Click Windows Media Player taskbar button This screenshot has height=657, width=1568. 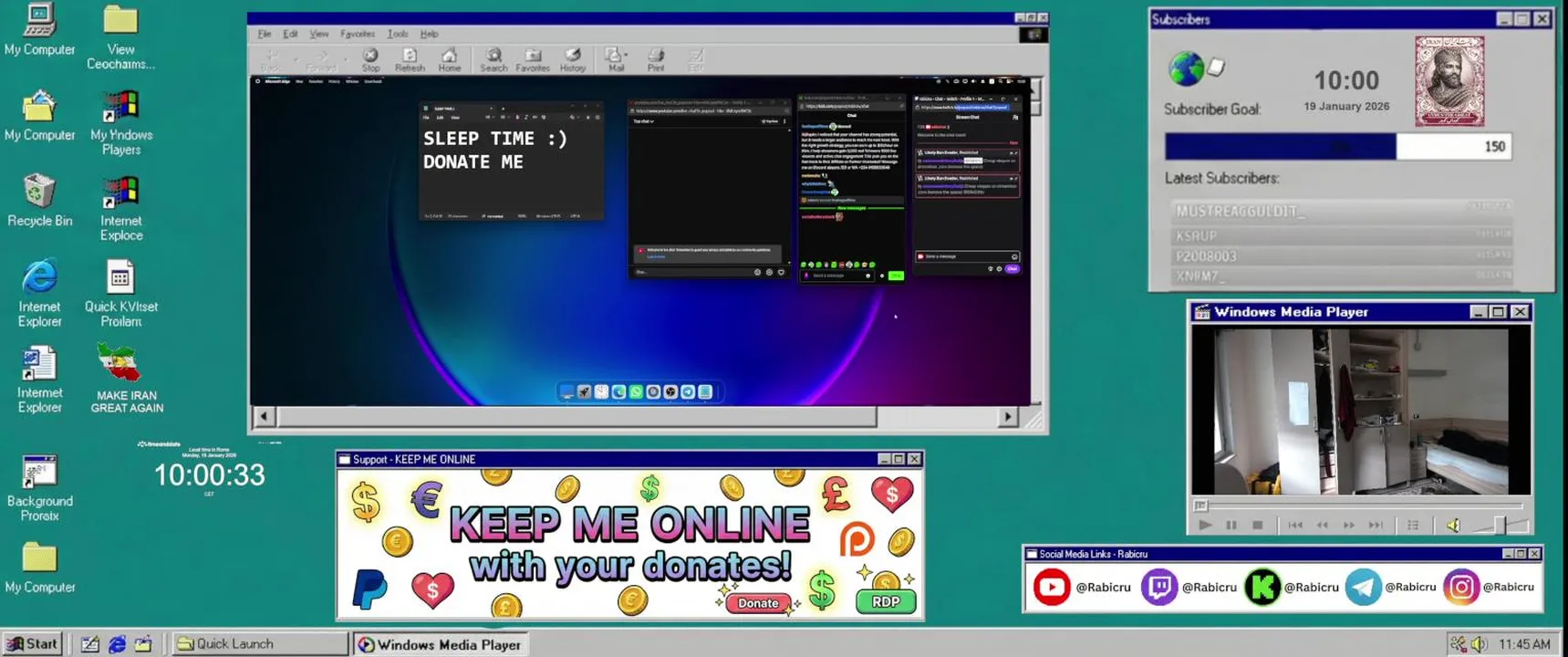pyautogui.click(x=439, y=644)
